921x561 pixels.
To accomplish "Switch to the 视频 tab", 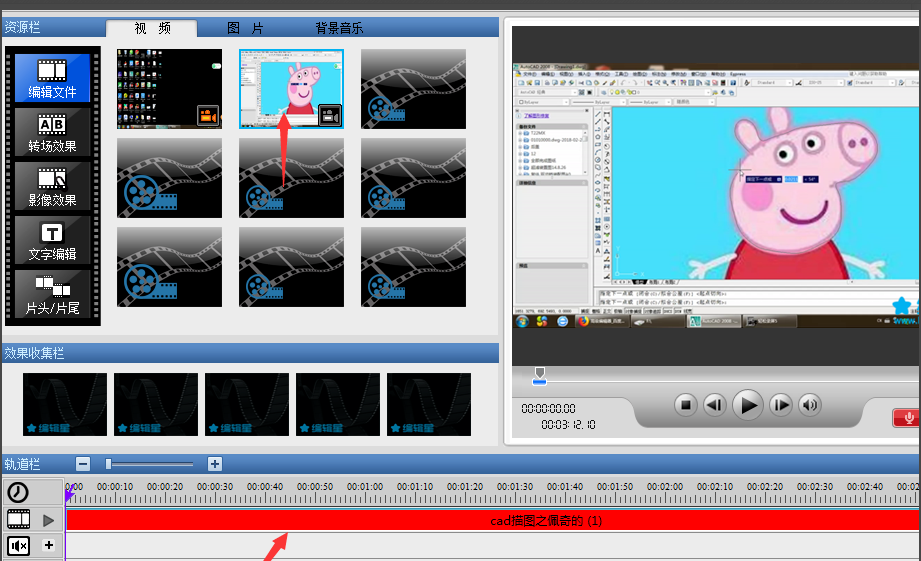I will click(x=152, y=28).
